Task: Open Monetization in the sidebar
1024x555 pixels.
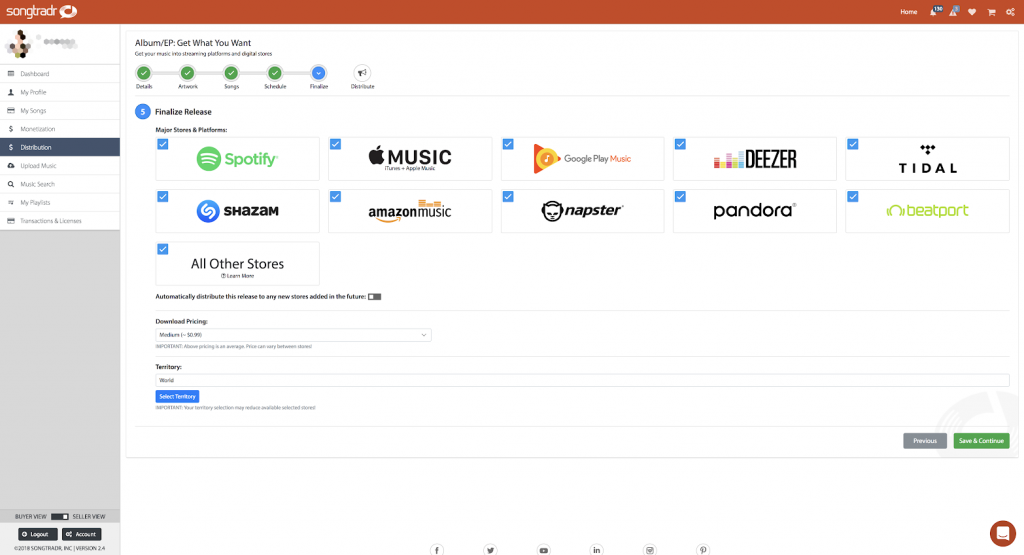Action: coord(60,129)
